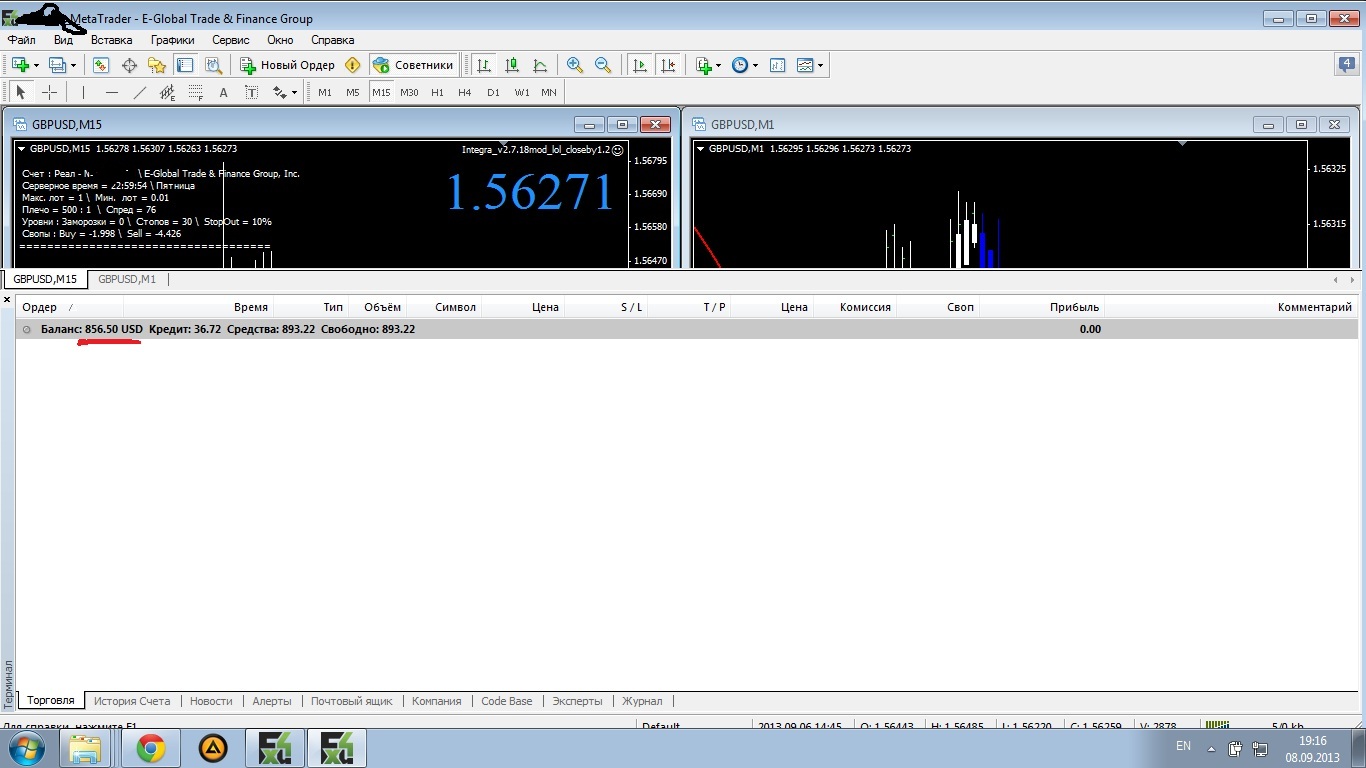Select the Fibonacci Retracement tool
1366x768 pixels.
click(195, 92)
